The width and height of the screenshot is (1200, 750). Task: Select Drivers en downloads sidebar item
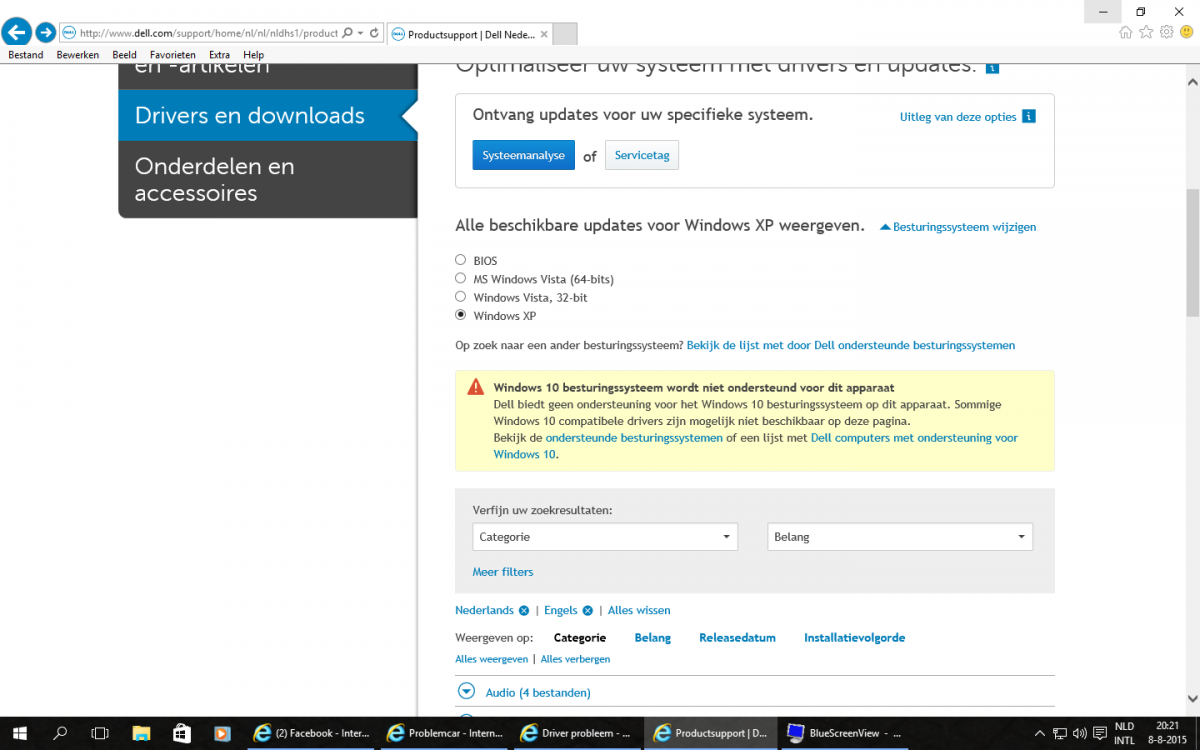pos(267,115)
